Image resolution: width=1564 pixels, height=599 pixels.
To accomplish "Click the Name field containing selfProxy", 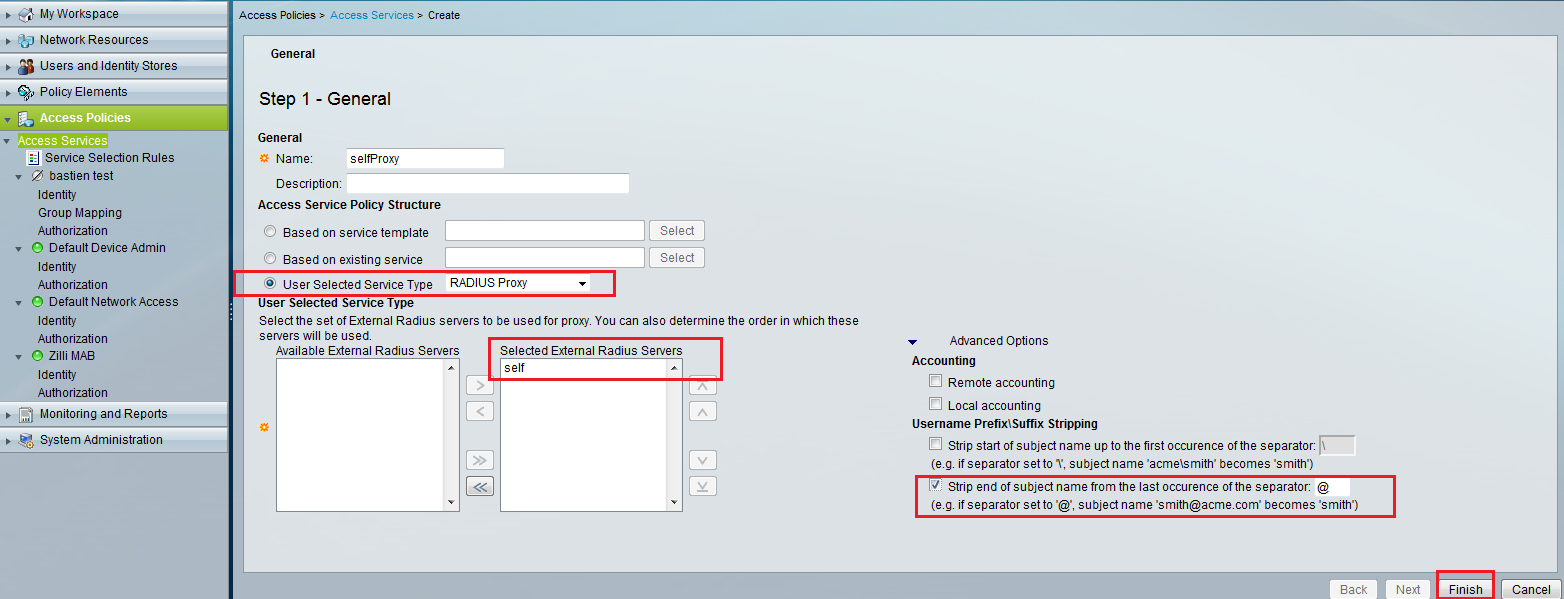I will click(x=425, y=159).
